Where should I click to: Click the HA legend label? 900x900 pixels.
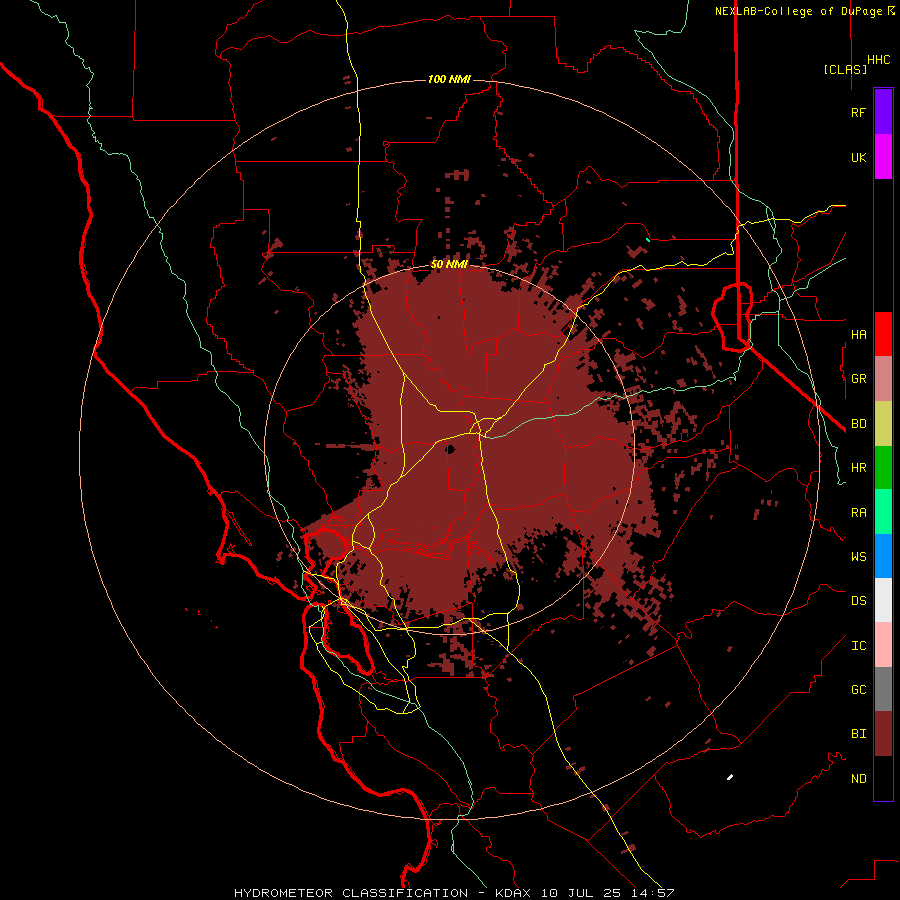click(858, 334)
